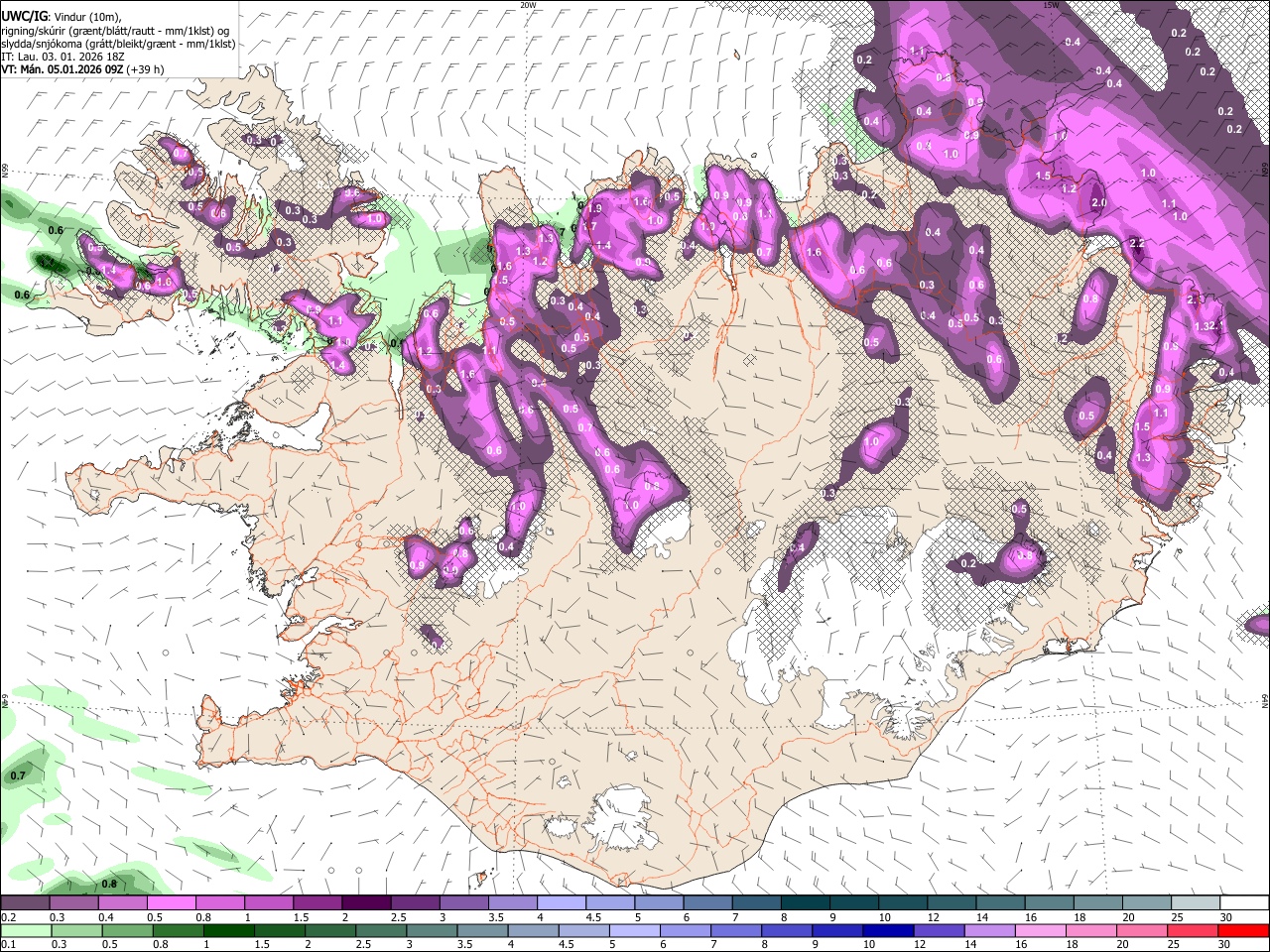Click the '0.7' label in the green offshore rain patch

click(17, 774)
